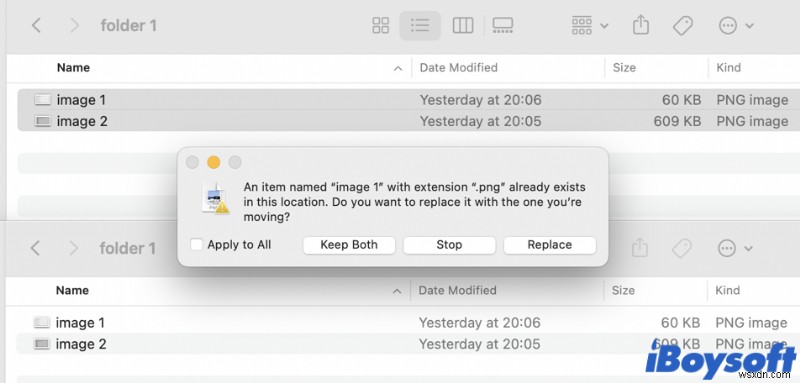Sort bottom window by Kind column
Screen dimensions: 800x383
click(728, 290)
